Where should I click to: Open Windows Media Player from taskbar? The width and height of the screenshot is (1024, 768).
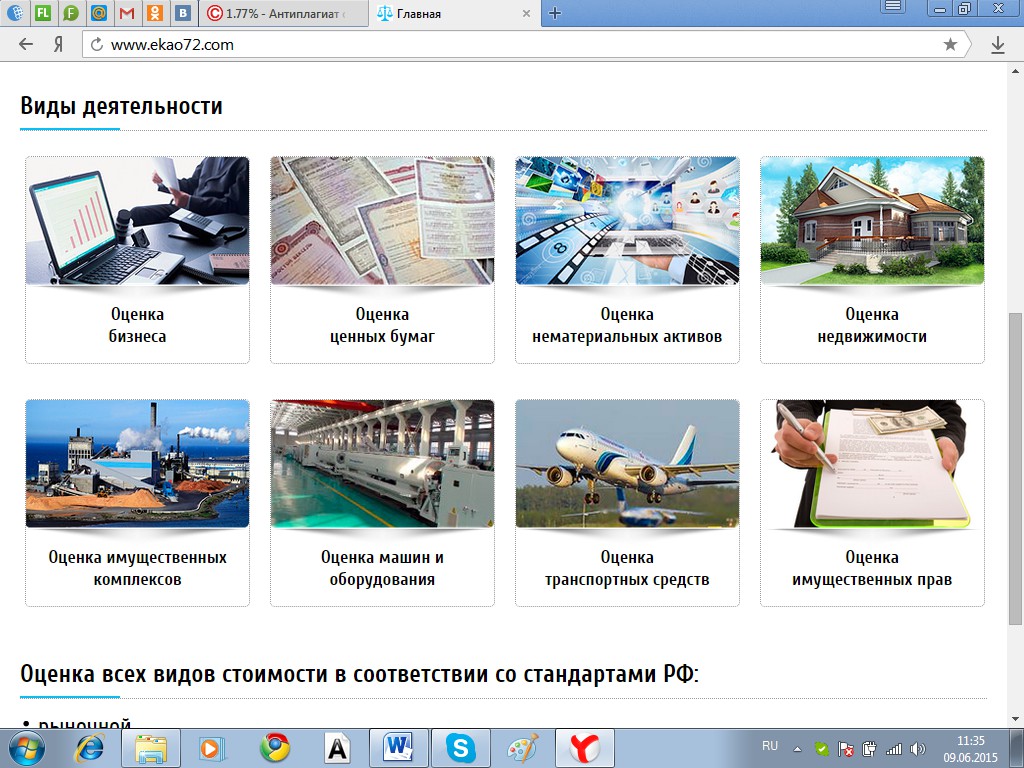[x=212, y=748]
